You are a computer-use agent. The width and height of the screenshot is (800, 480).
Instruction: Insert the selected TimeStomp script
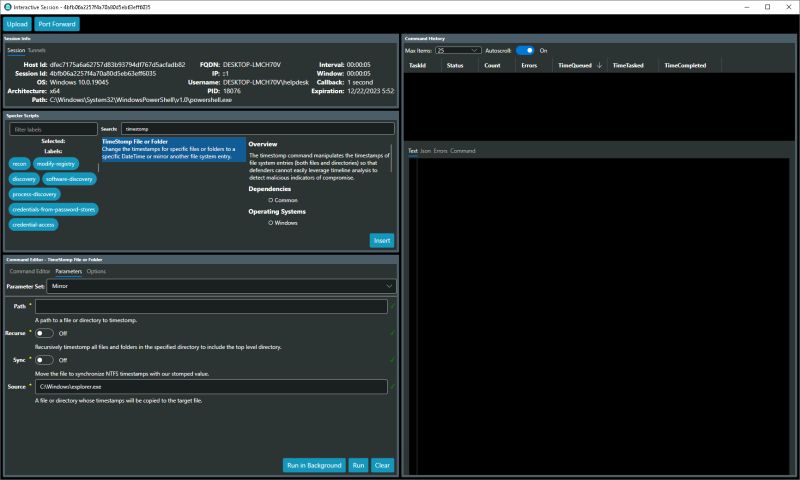[x=382, y=240]
